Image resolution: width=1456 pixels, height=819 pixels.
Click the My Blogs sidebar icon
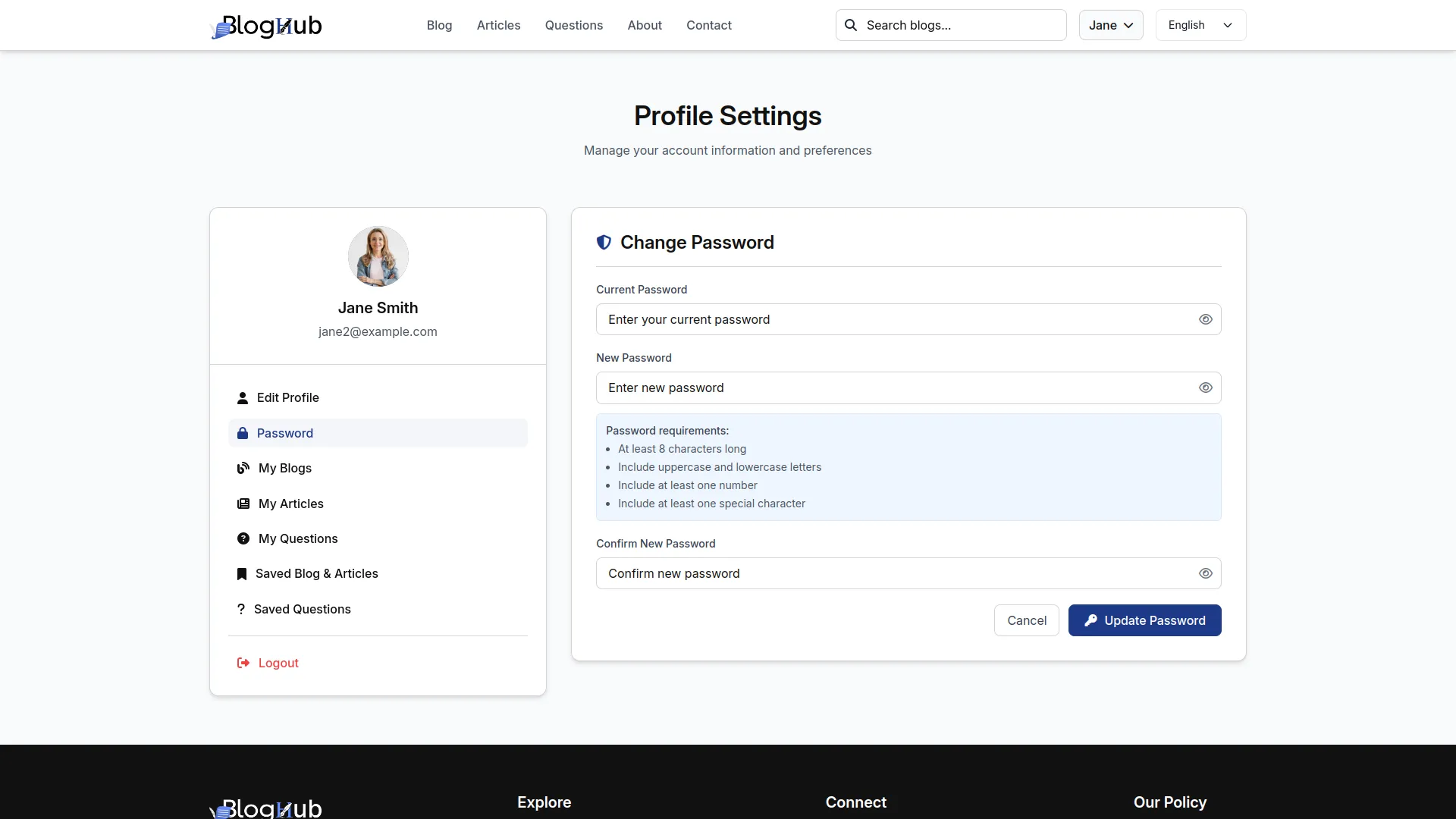click(x=243, y=469)
